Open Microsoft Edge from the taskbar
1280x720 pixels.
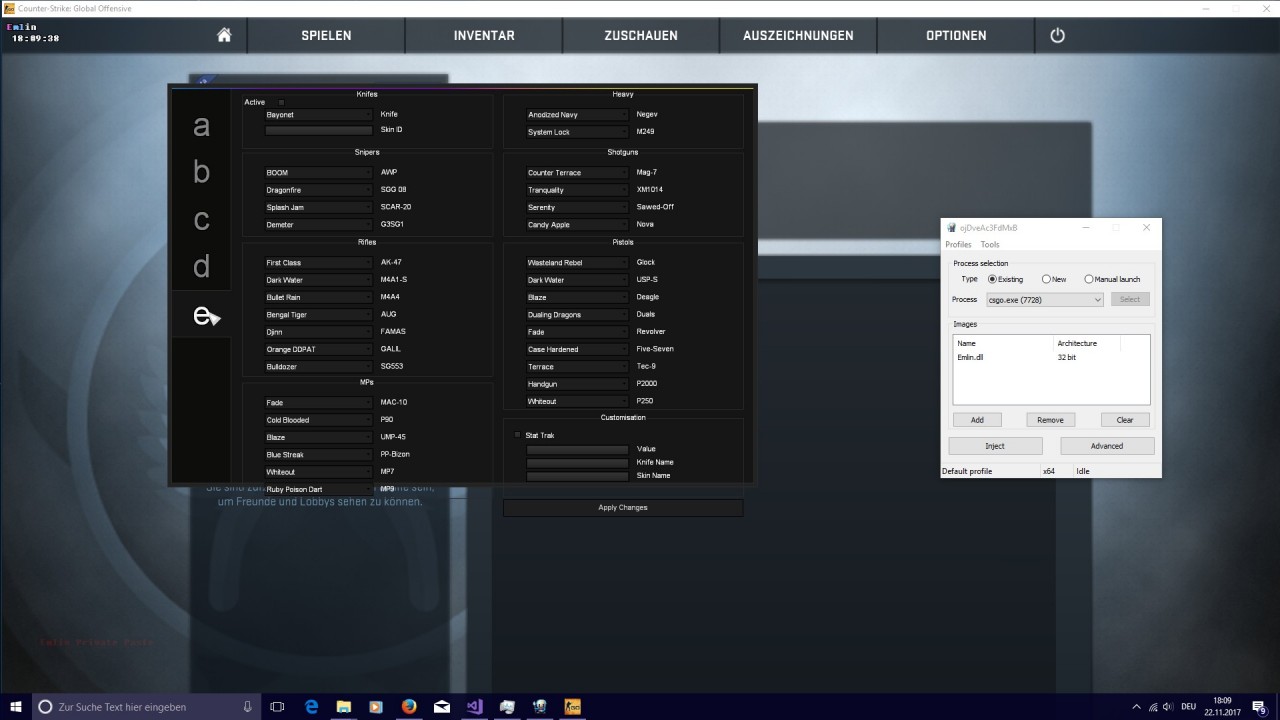pyautogui.click(x=311, y=706)
